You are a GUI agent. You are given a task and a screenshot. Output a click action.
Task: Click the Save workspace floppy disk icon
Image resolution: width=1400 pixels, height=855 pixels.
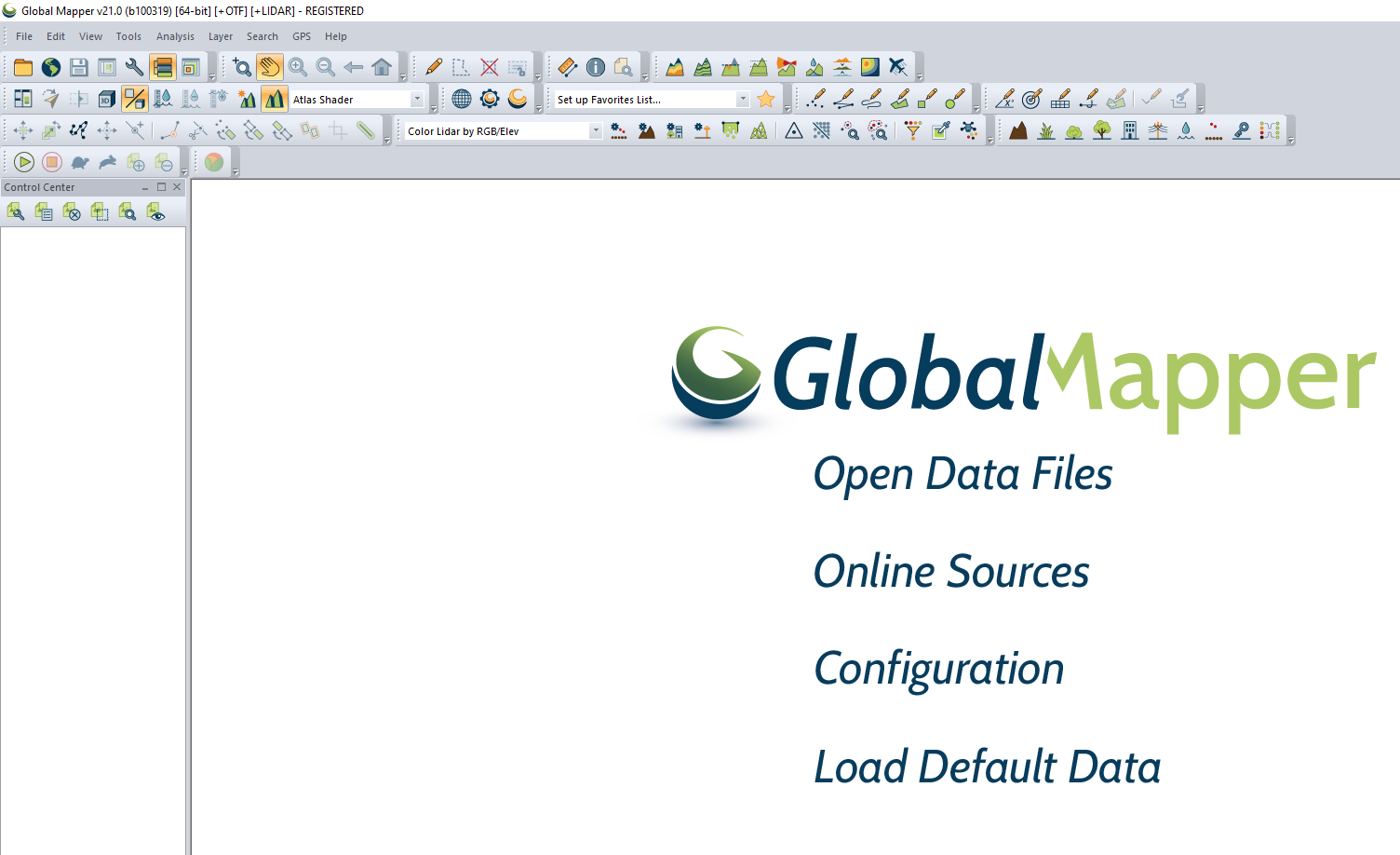79,67
